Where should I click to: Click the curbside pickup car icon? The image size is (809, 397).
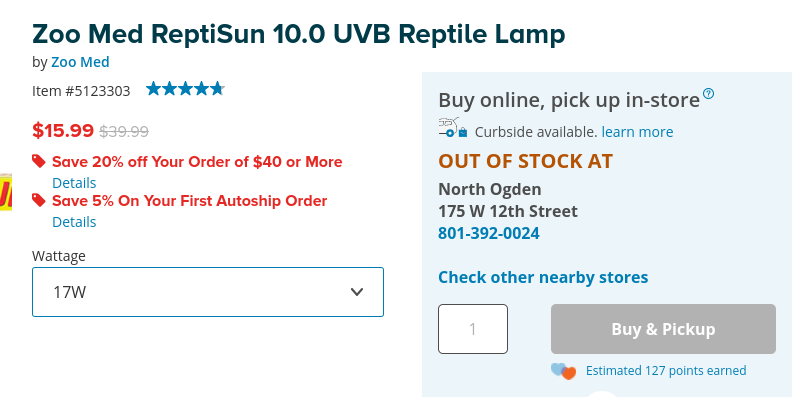[453, 128]
